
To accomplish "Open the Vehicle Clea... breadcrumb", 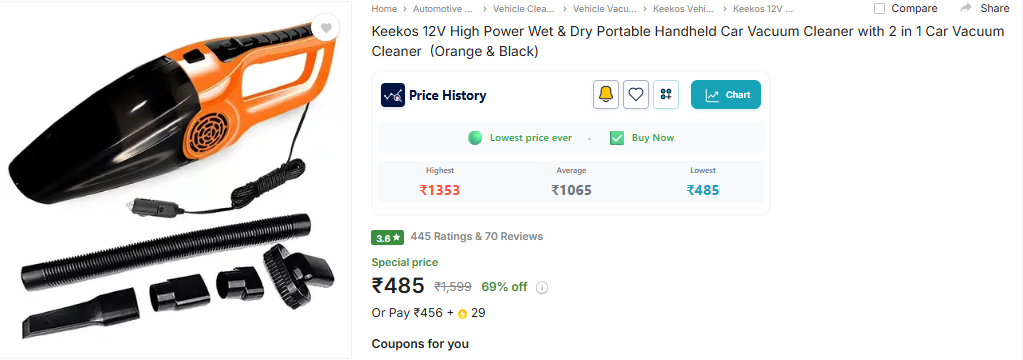I will (x=523, y=8).
